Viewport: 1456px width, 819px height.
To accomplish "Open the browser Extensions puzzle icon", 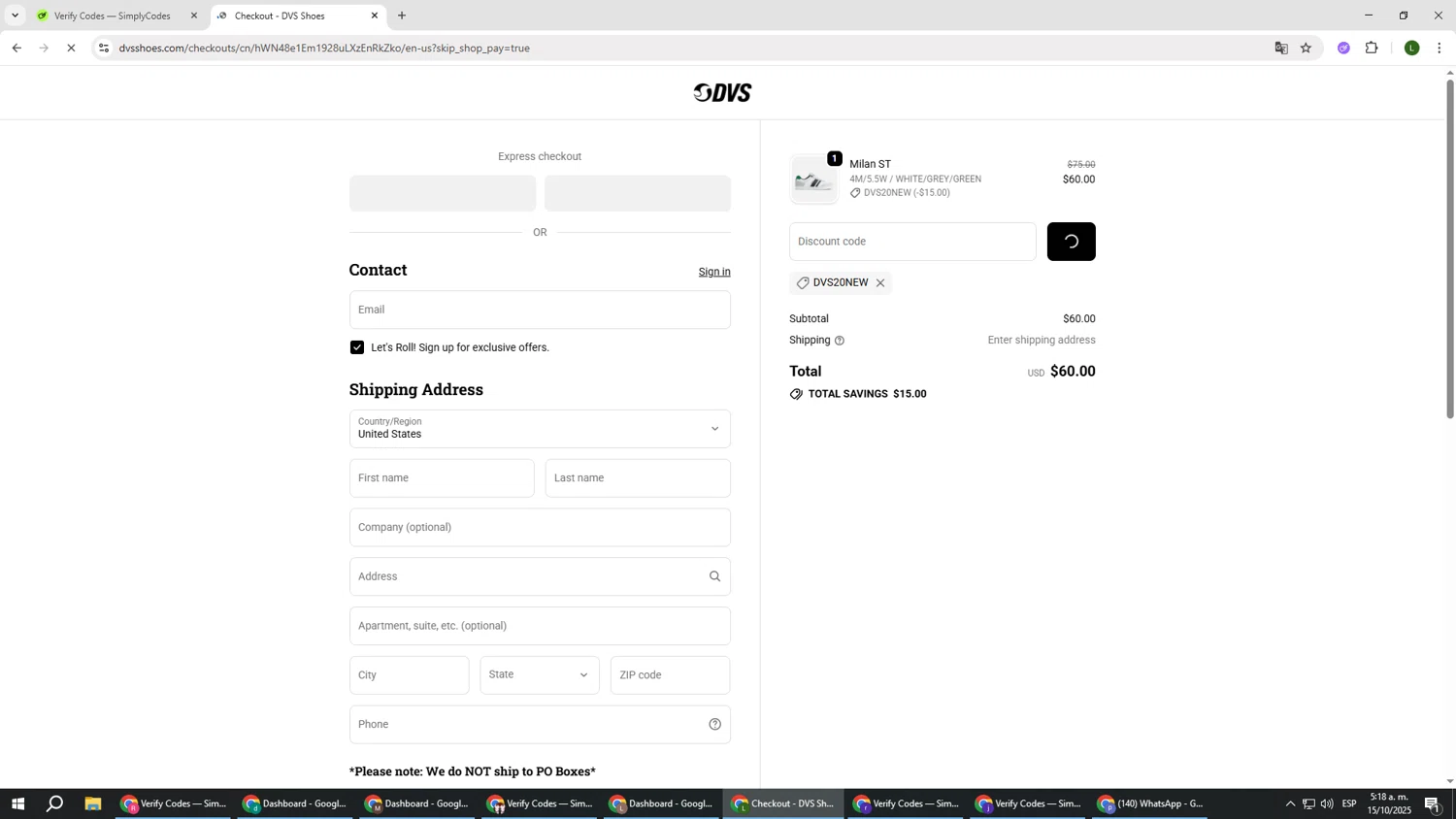I will [x=1372, y=48].
